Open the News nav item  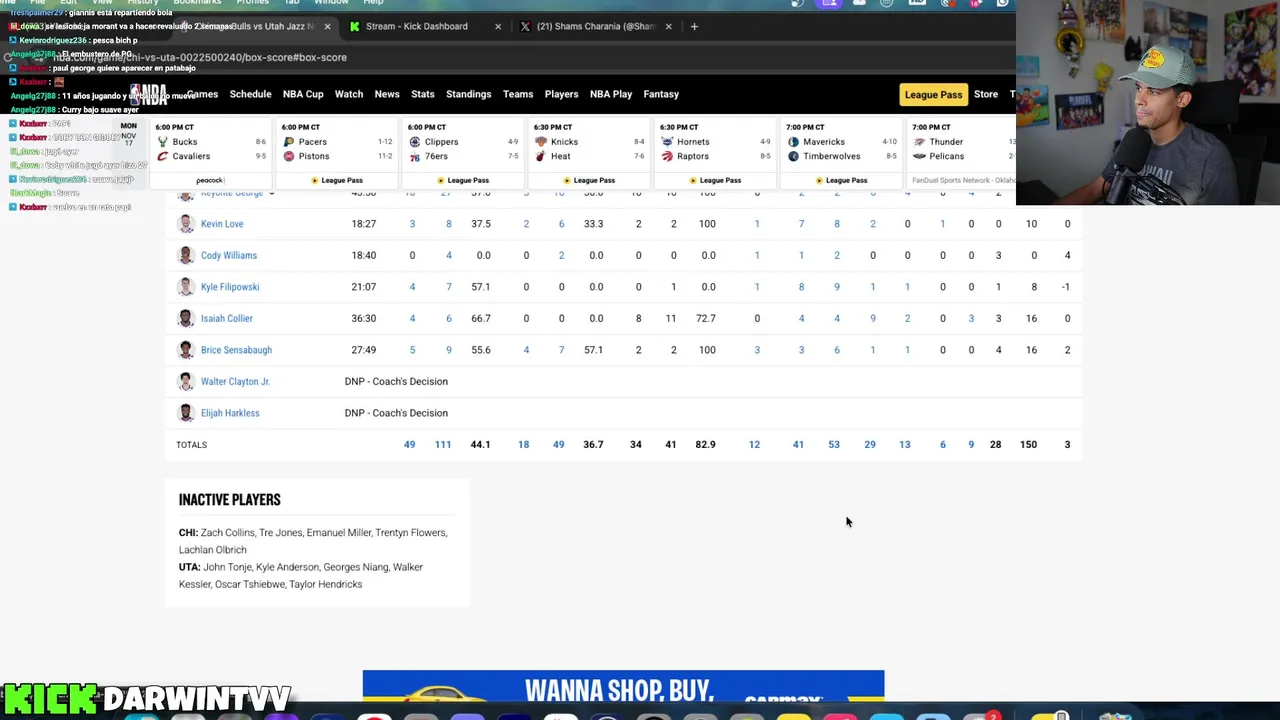coord(387,94)
